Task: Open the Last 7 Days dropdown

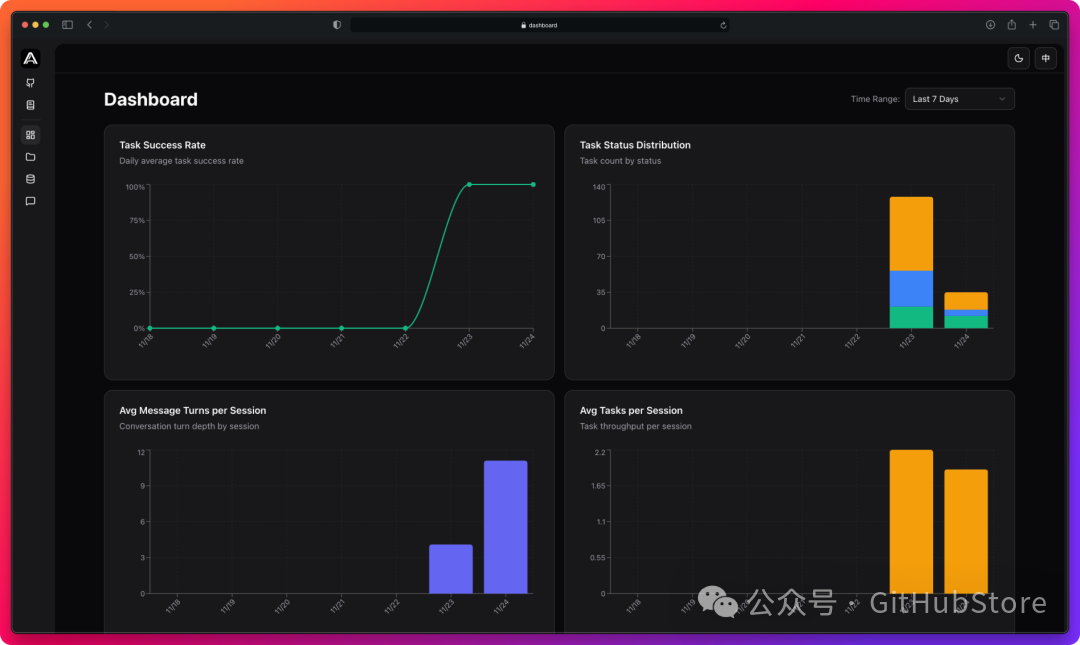Action: click(x=959, y=99)
